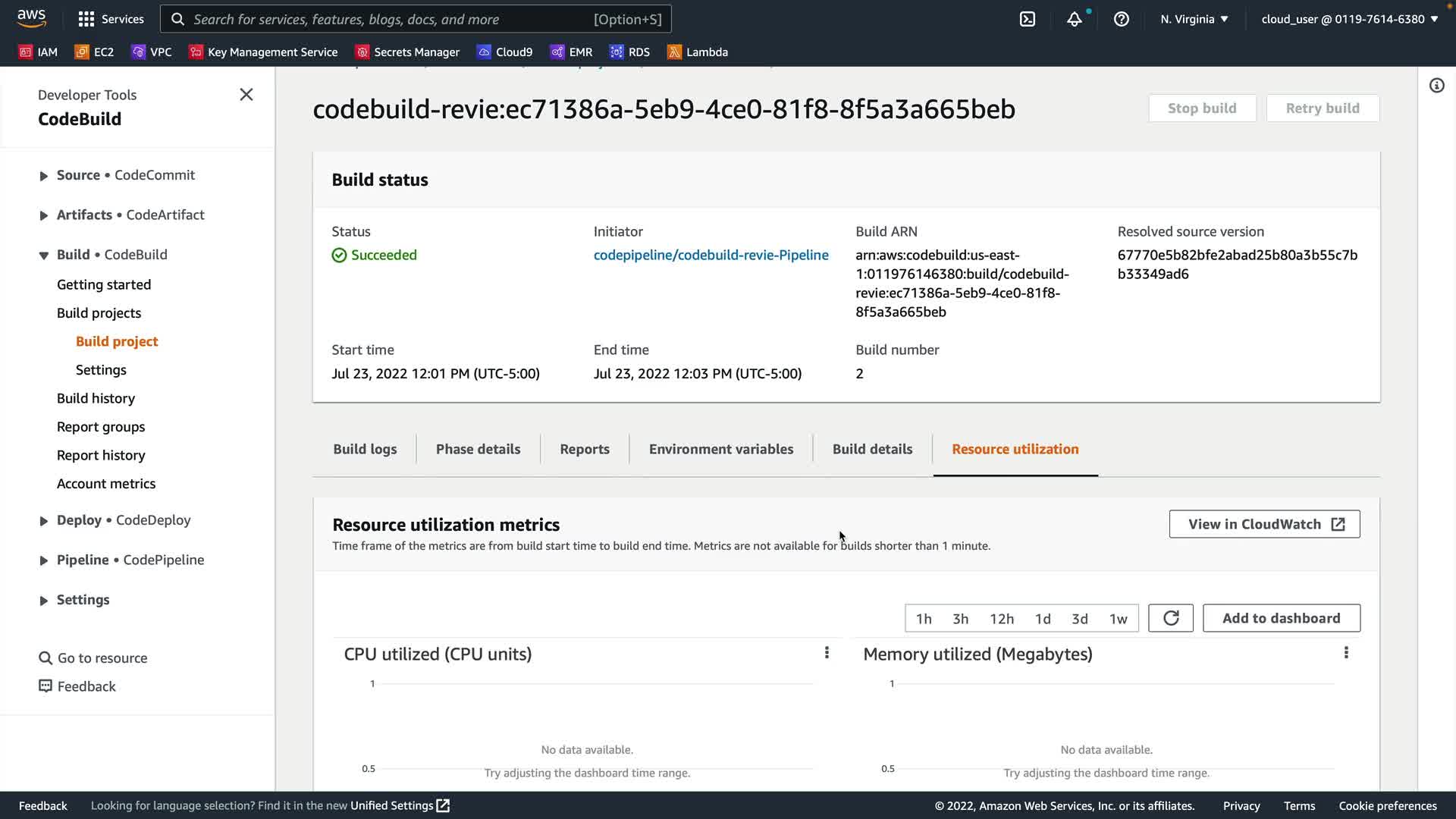Open the Services grid menu
Image resolution: width=1456 pixels, height=819 pixels.
111,19
